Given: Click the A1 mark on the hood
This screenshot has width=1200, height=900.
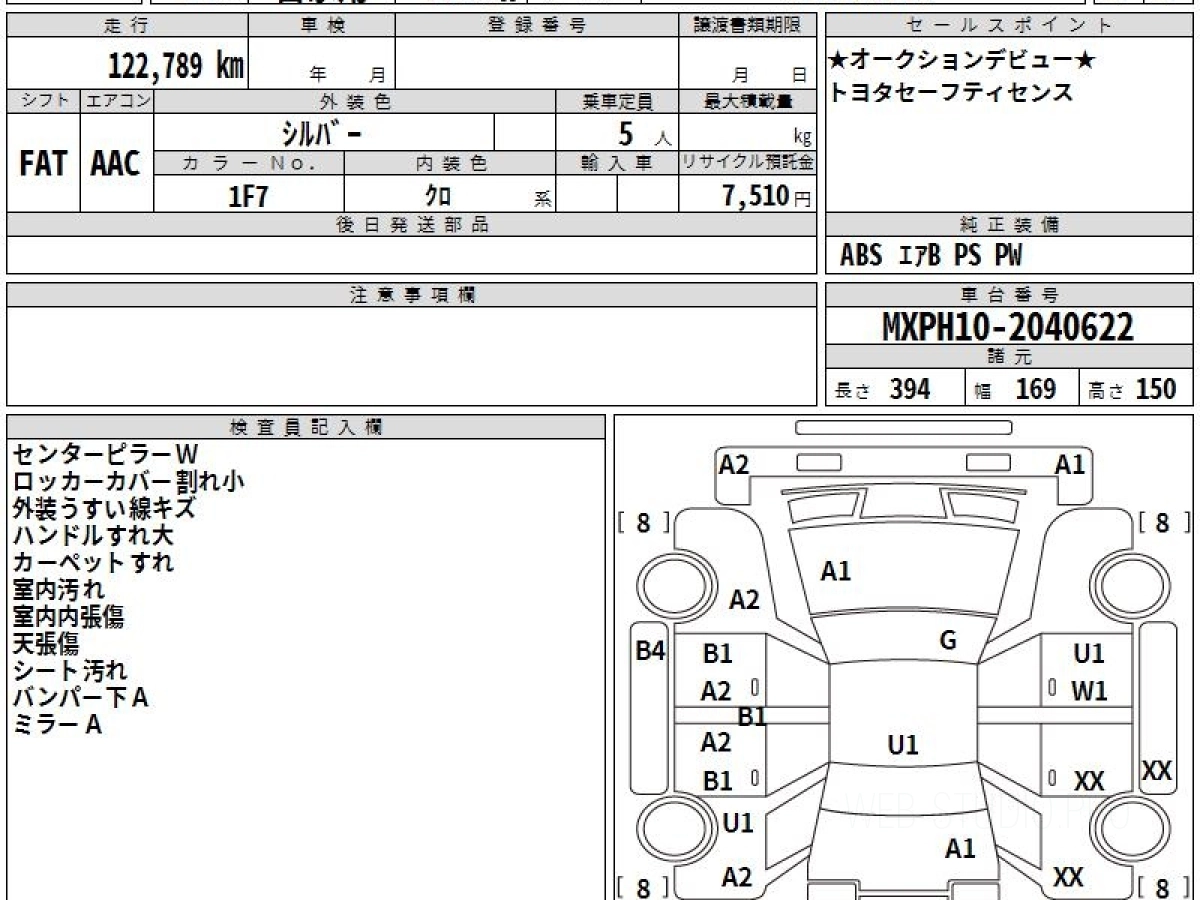Looking at the screenshot, I should point(835,572).
